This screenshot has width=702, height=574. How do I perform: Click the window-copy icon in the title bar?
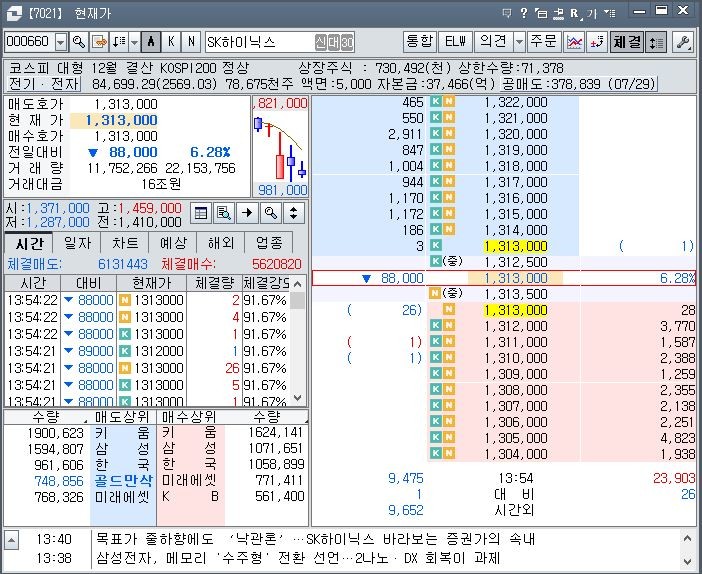[x=541, y=13]
